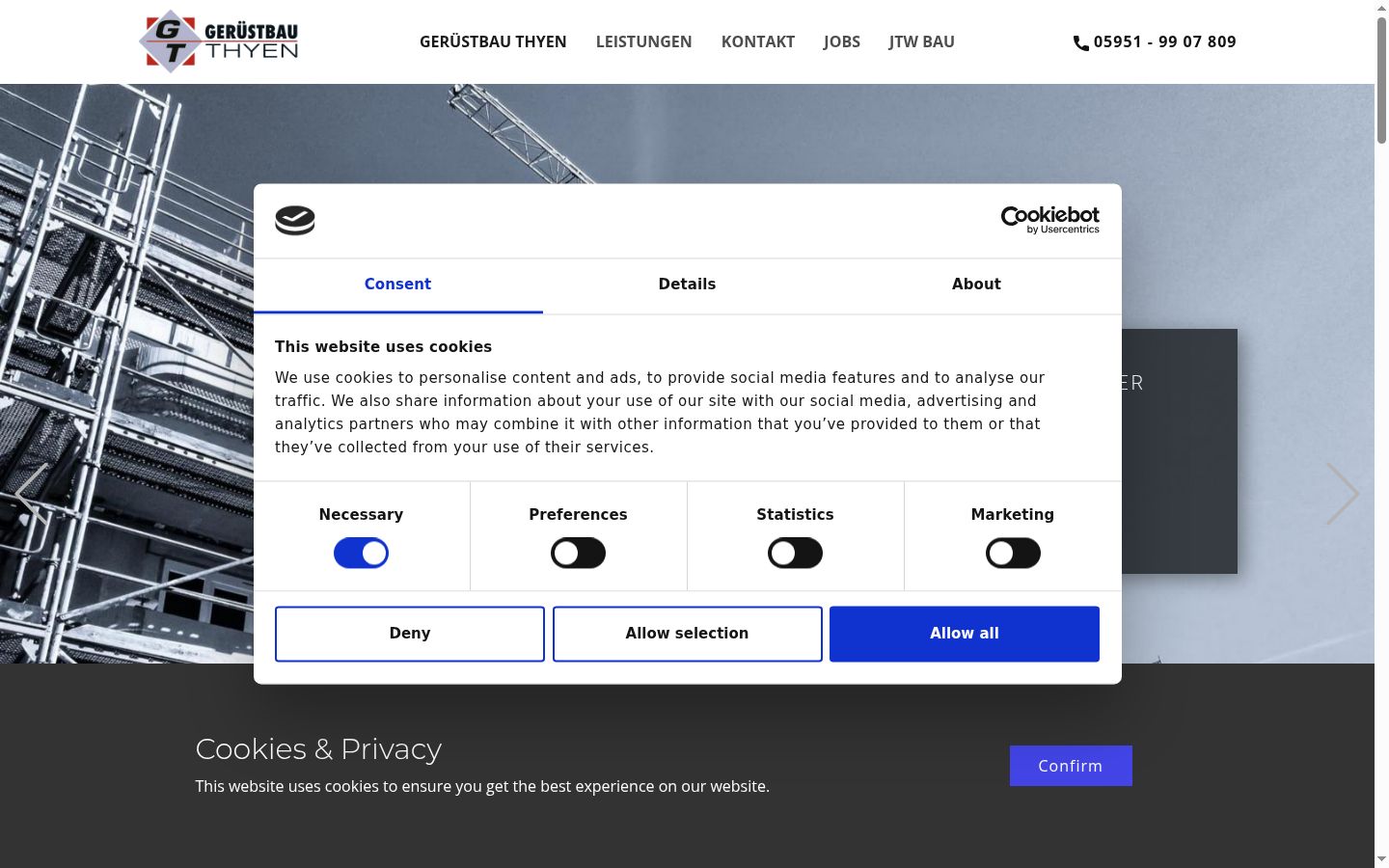Call the phone number 05951 - 99 07 809

click(x=1164, y=41)
